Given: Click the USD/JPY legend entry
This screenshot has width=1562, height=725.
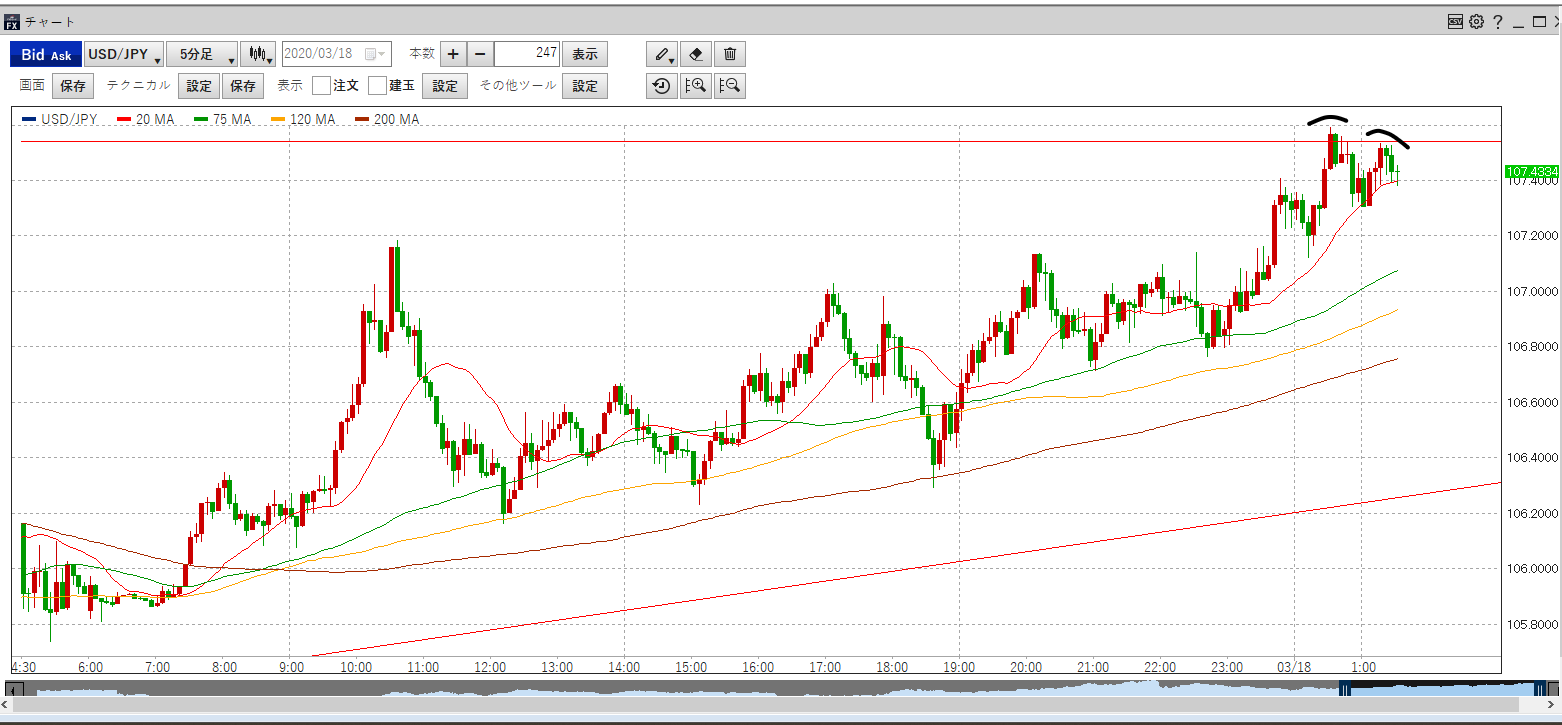Looking at the screenshot, I should click(x=60, y=119).
